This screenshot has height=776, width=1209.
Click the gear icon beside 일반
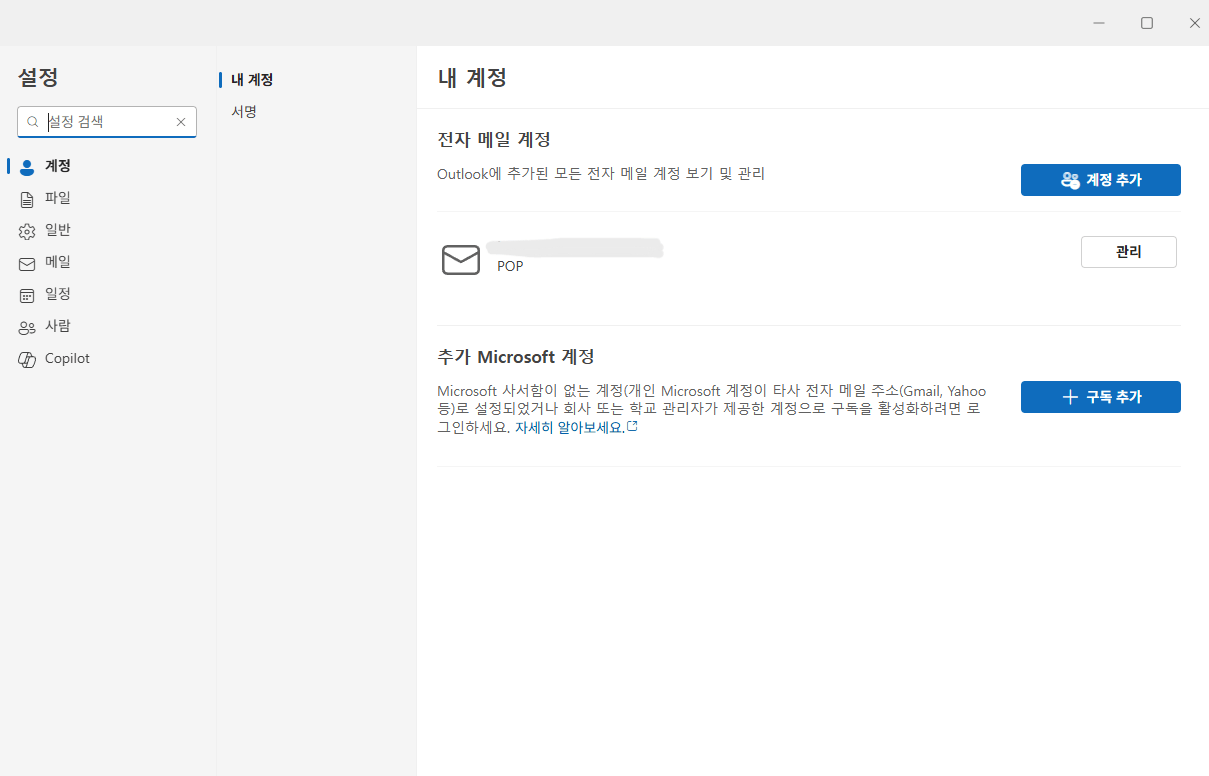(x=27, y=231)
